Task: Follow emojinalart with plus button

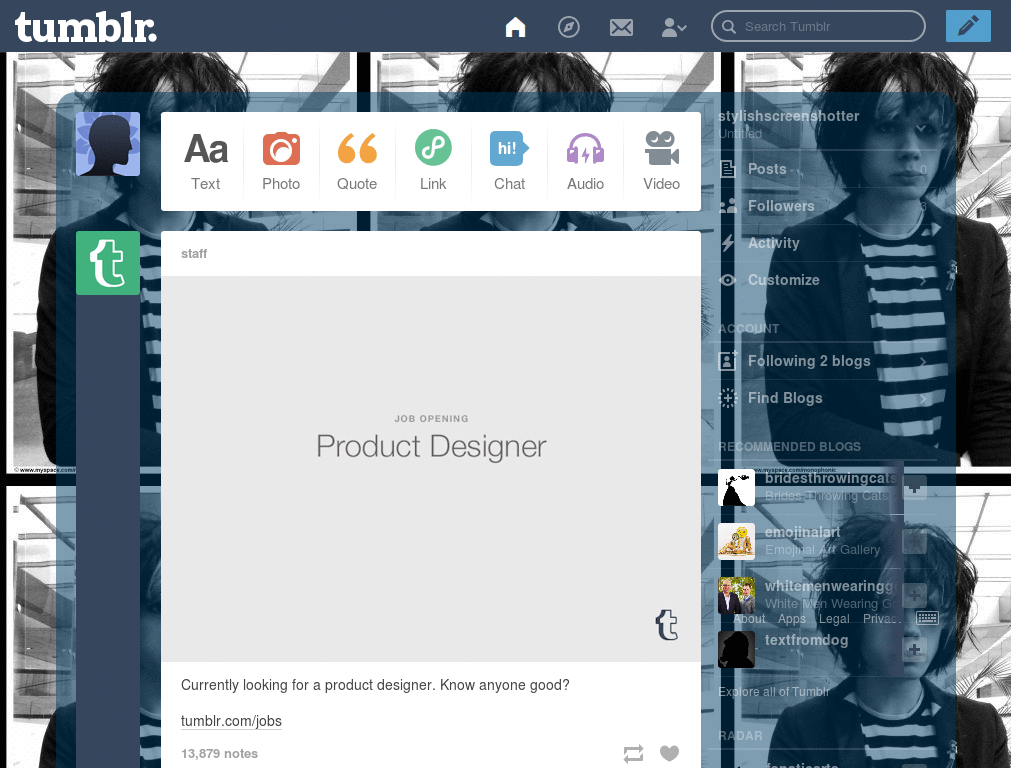Action: [914, 541]
